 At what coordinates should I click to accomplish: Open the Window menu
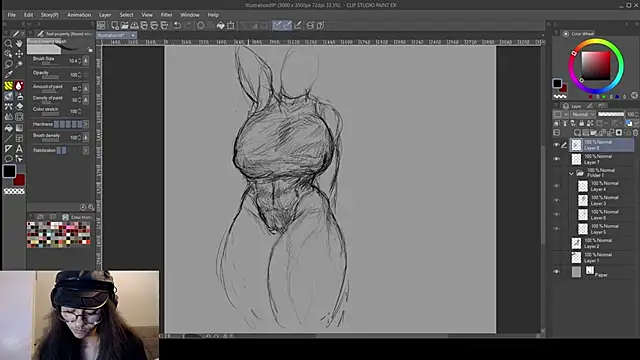(x=190, y=15)
